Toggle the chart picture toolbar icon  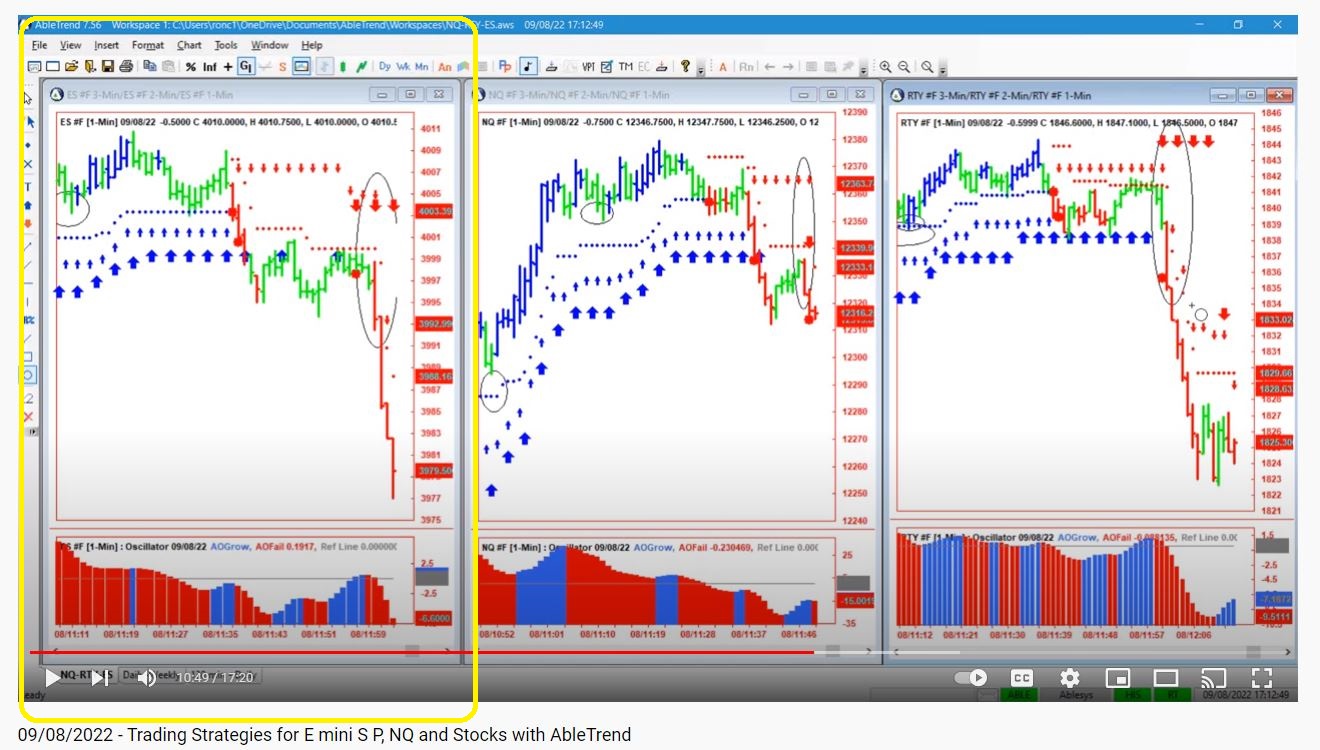(301, 67)
